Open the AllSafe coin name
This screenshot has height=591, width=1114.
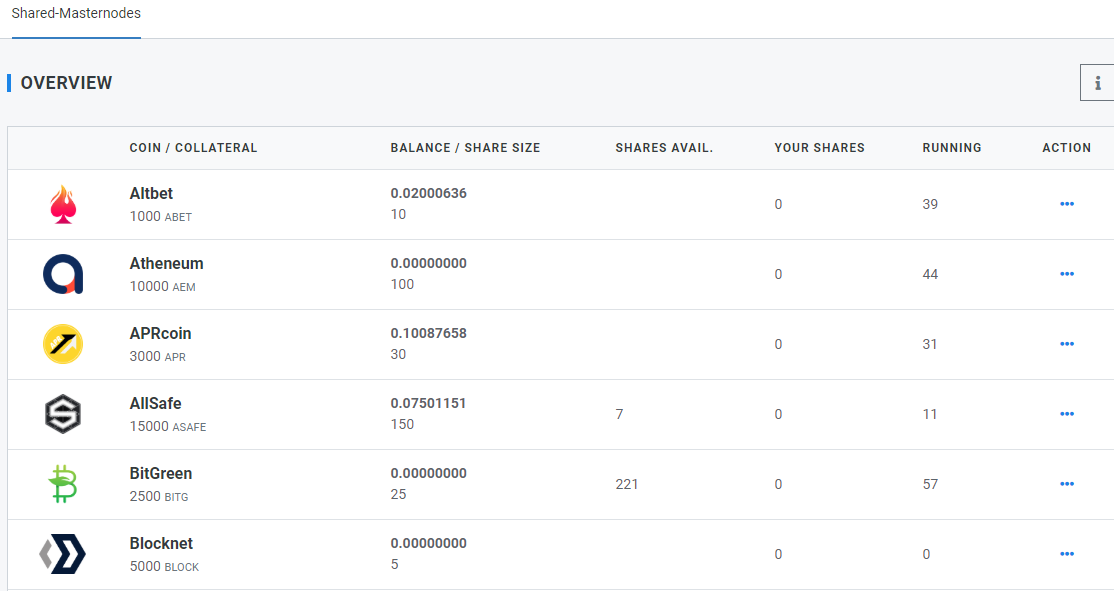[x=155, y=403]
